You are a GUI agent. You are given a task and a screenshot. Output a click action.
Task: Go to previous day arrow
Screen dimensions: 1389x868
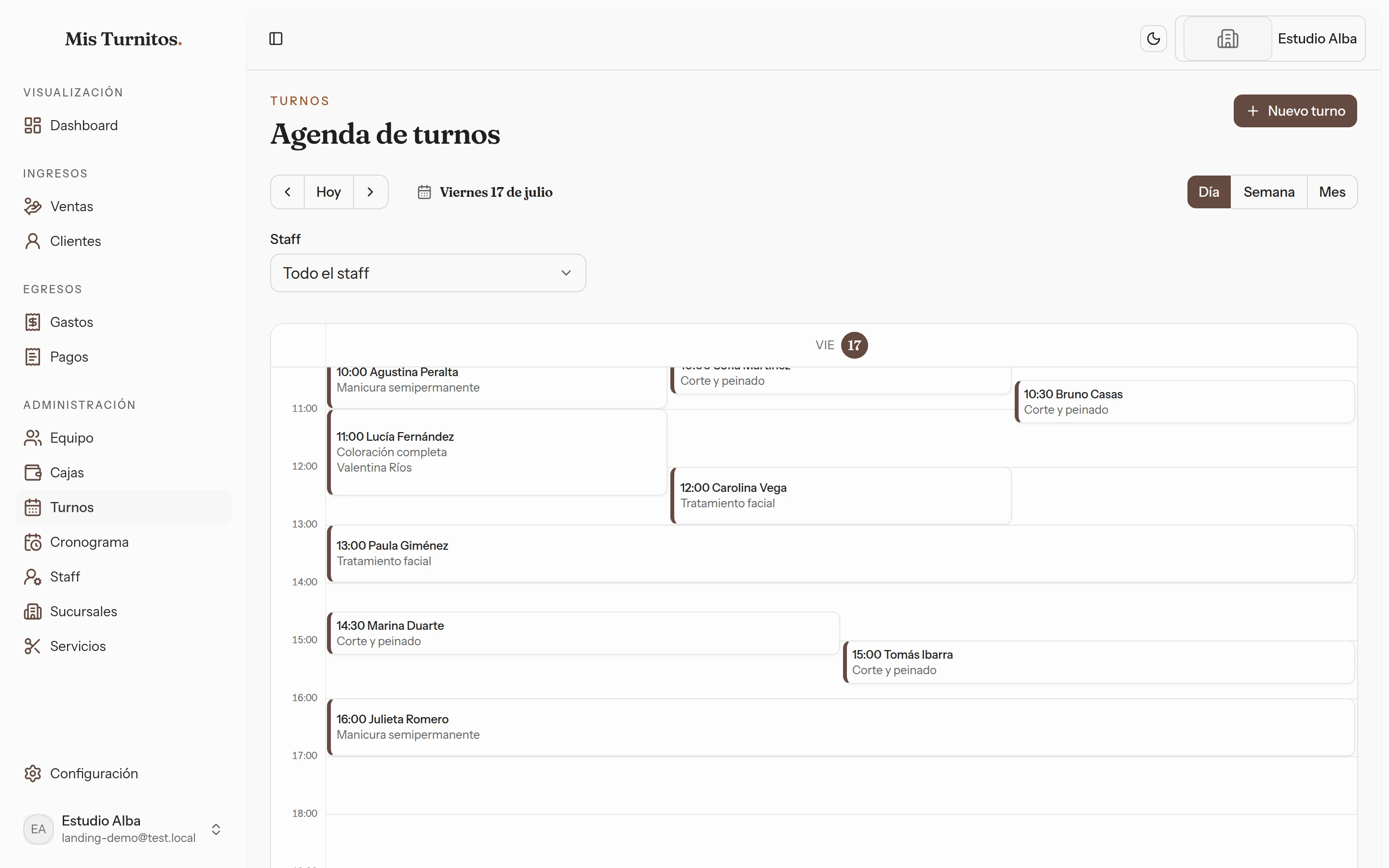tap(287, 192)
